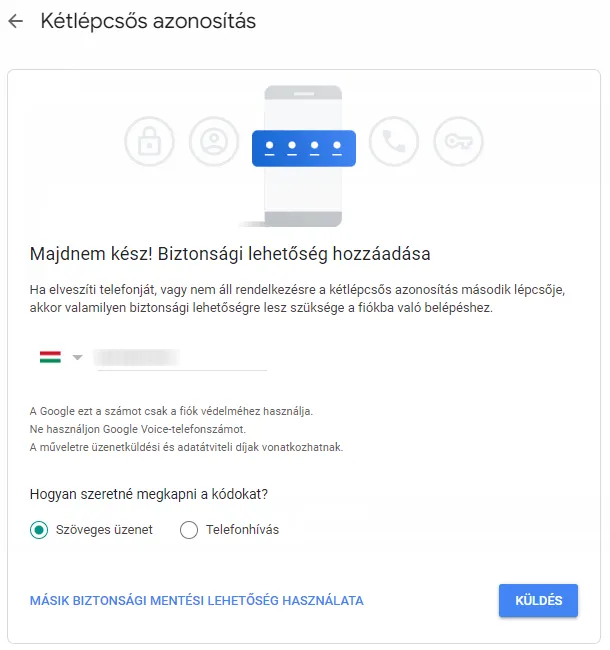Click the Hogyan szeretné megkapni question text
This screenshot has height=650, width=610.
pyautogui.click(x=150, y=493)
